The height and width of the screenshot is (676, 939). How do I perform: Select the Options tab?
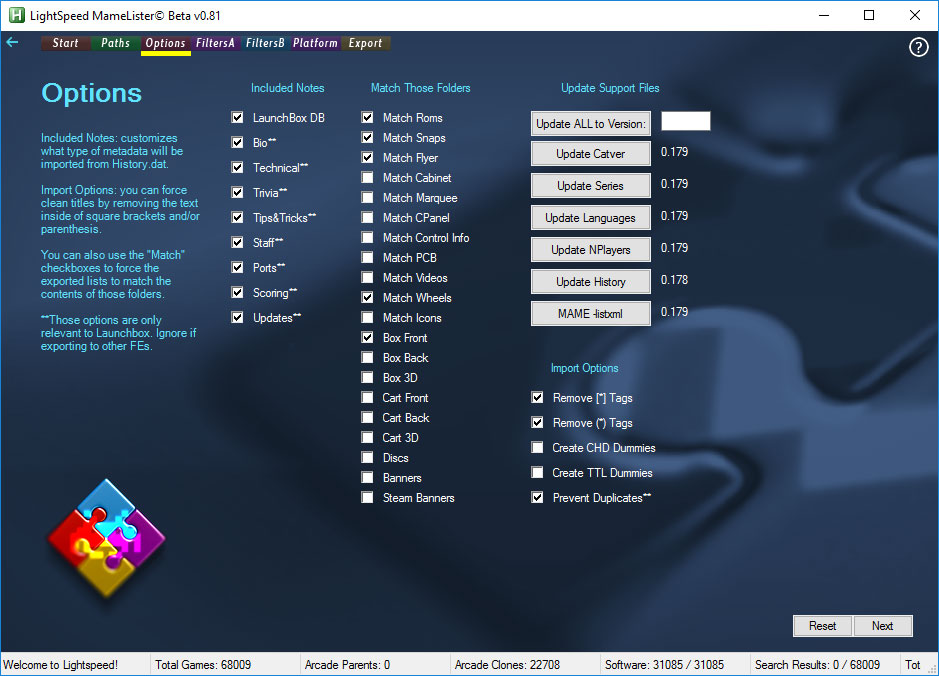click(x=165, y=43)
